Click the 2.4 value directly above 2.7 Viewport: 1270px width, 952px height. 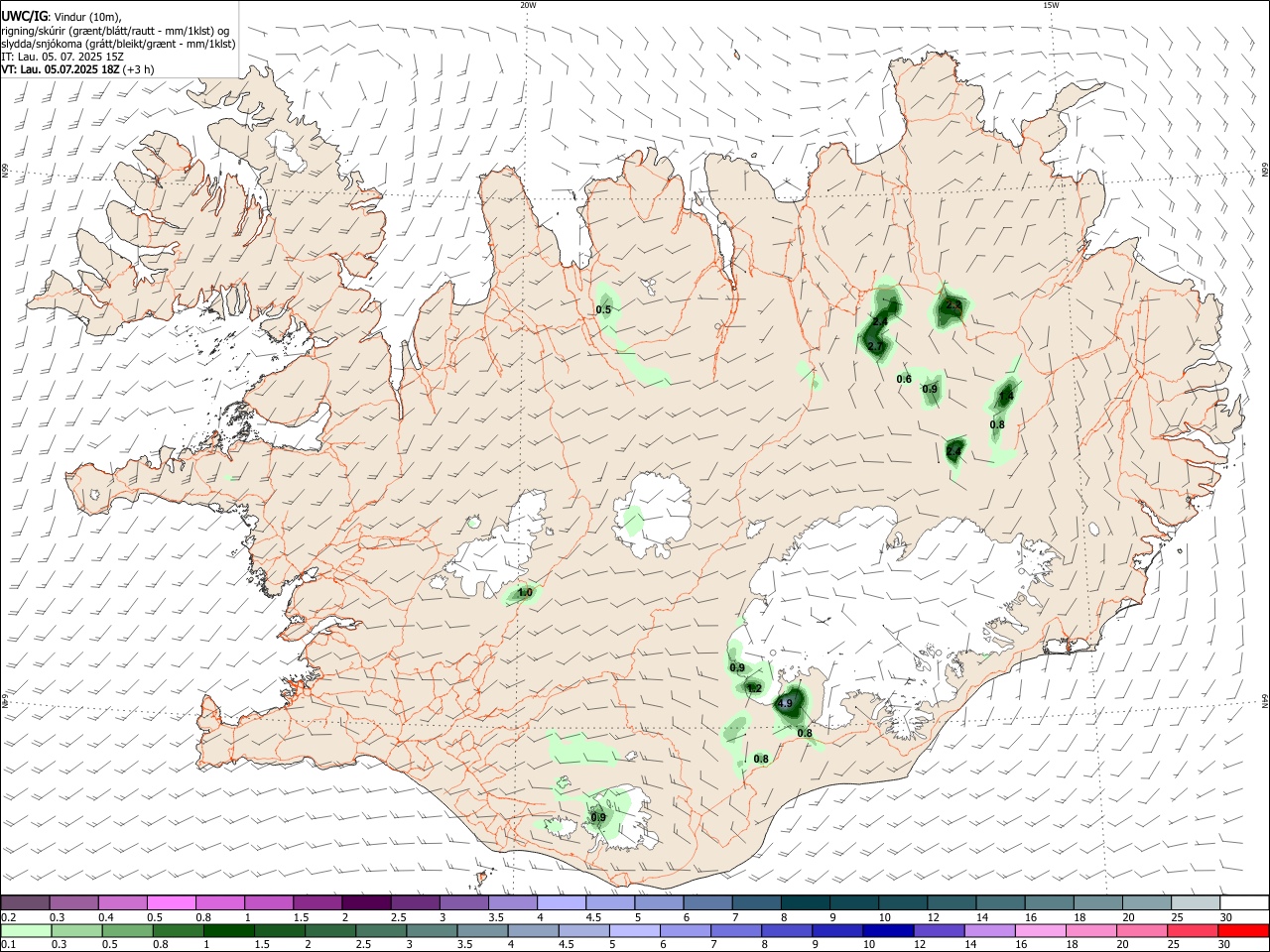click(879, 322)
